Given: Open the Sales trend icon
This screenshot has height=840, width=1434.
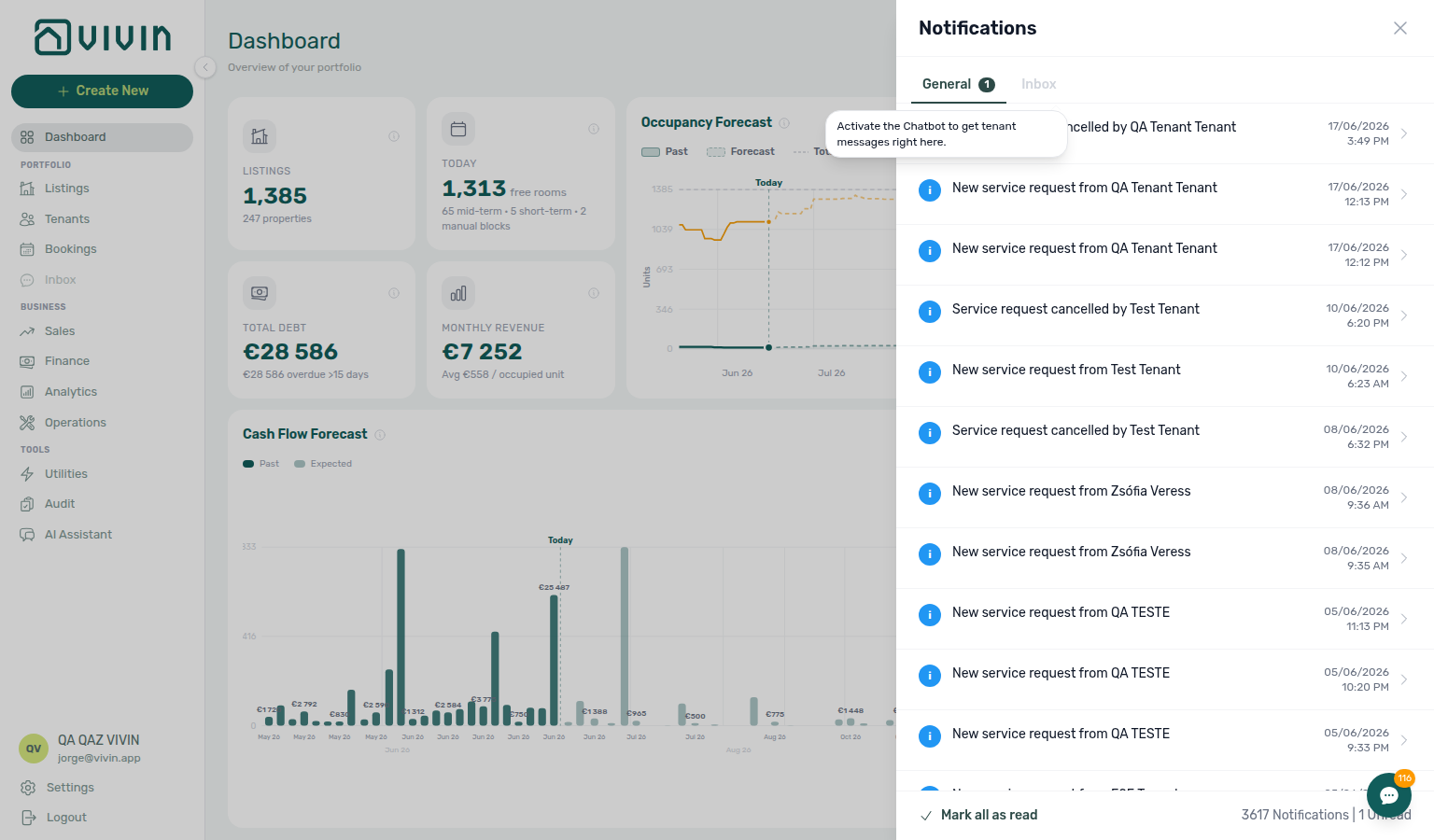Looking at the screenshot, I should coord(27,331).
